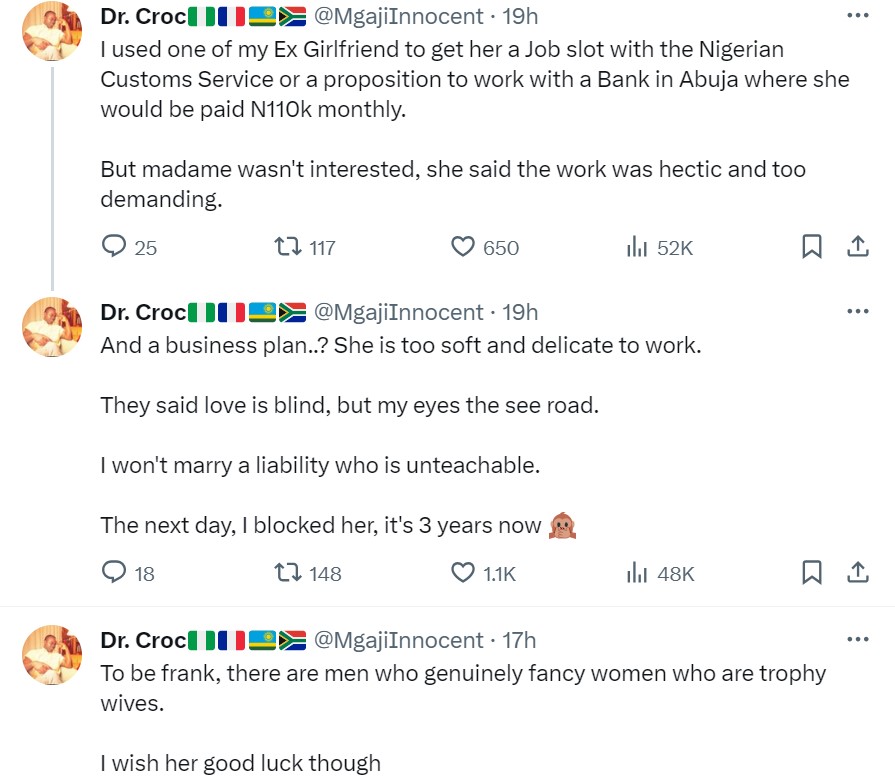This screenshot has width=895, height=777.
Task: Share the 'love is blind' tweet
Action: click(x=857, y=572)
